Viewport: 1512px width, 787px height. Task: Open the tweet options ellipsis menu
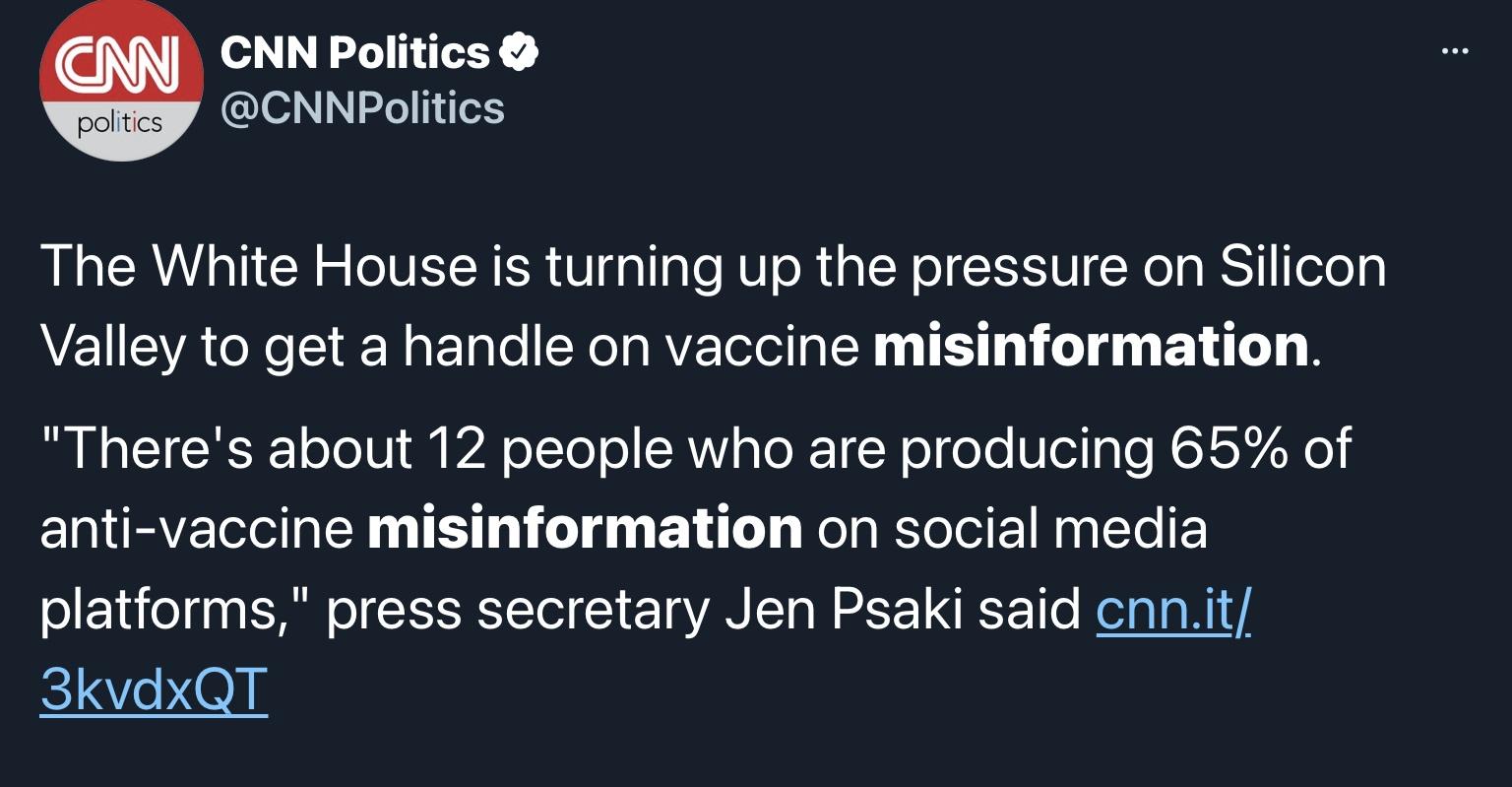click(1454, 49)
